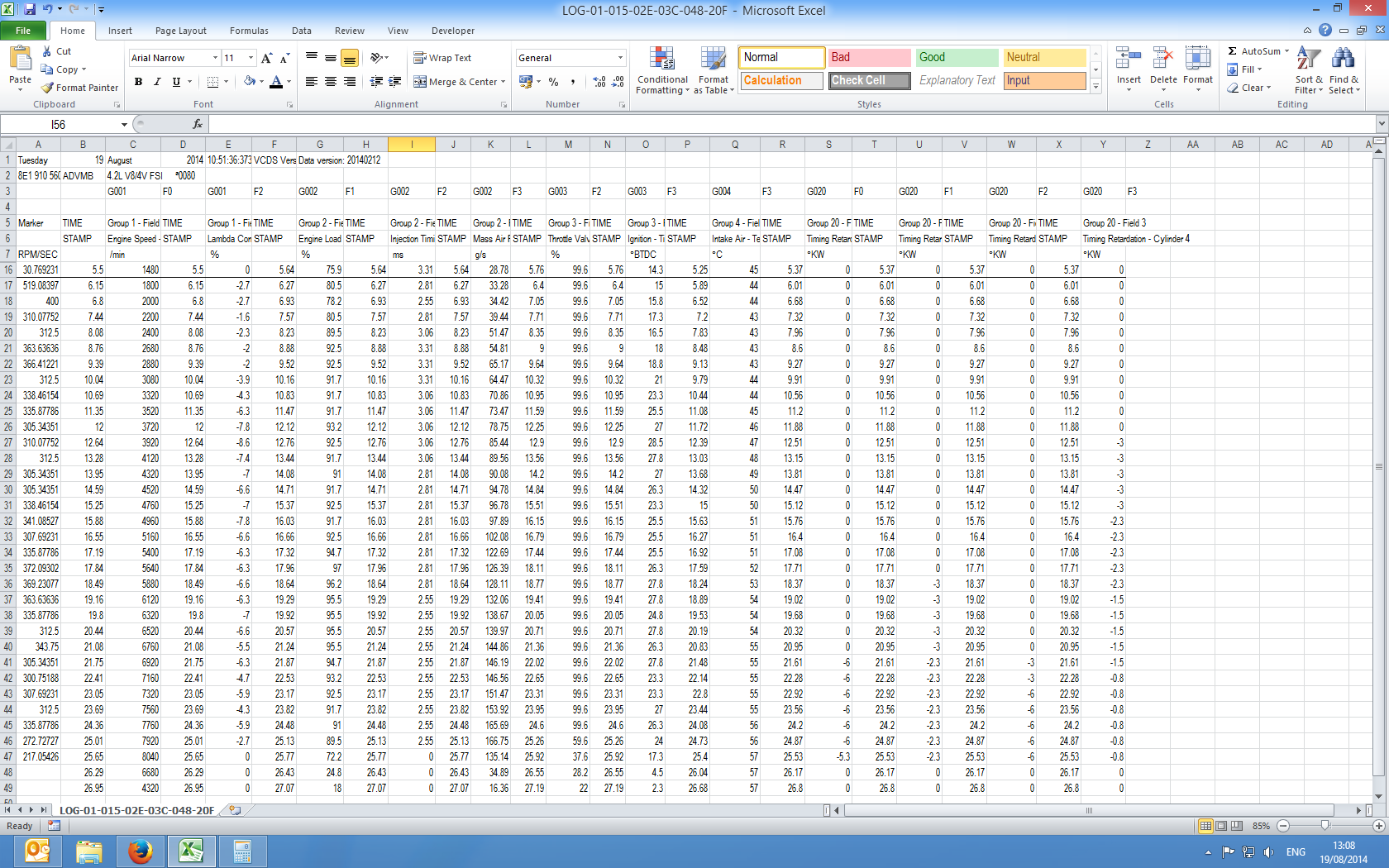The image size is (1389, 868).
Task: Toggle Bottom Align vertical alignment
Action: pos(350,58)
